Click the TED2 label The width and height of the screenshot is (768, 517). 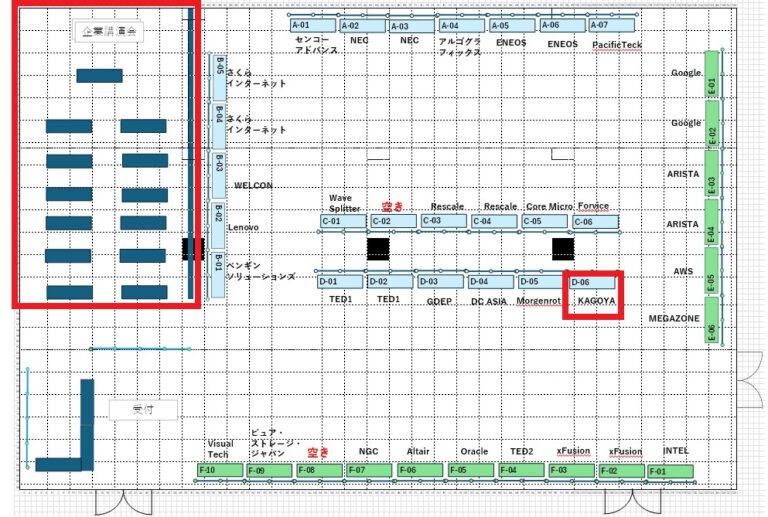(x=521, y=451)
